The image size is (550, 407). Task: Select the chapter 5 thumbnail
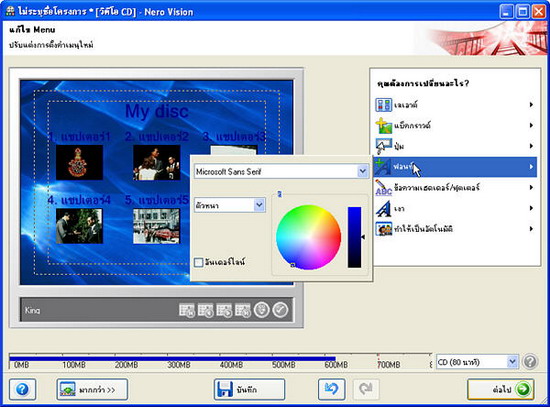156,226
